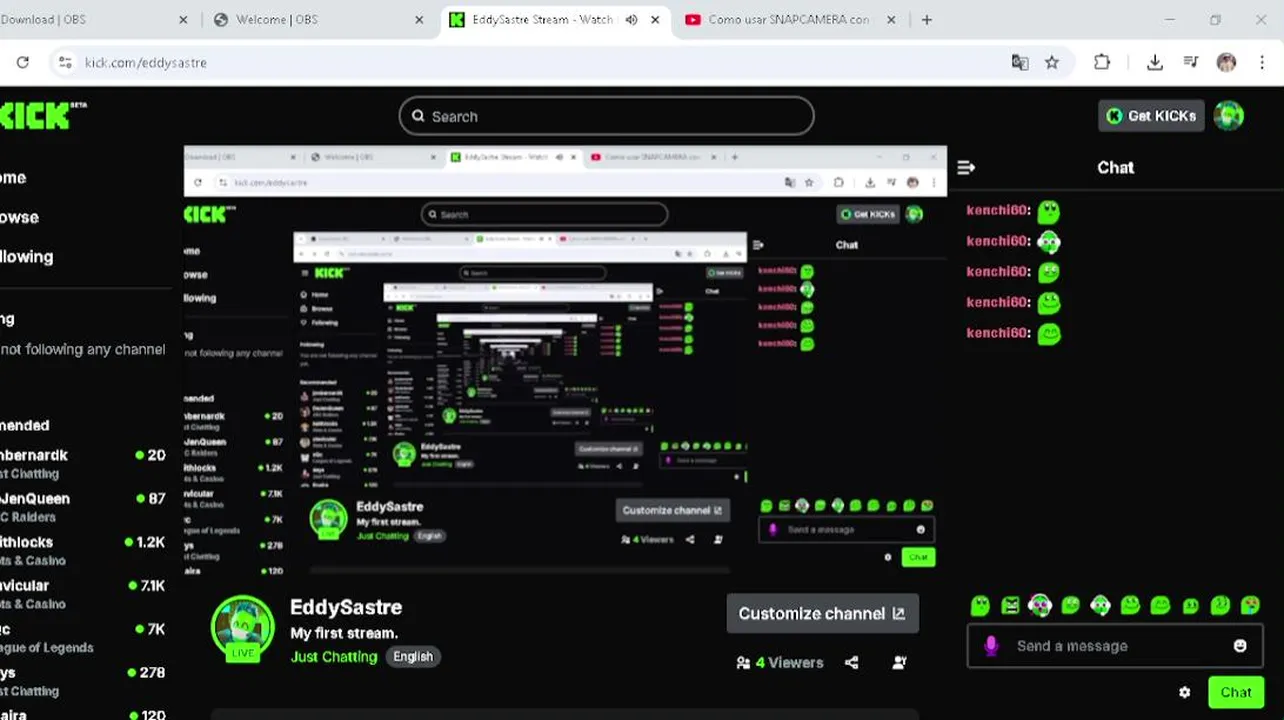This screenshot has width=1284, height=720.
Task: Open the browser extensions puzzle icon
Action: 1102,62
